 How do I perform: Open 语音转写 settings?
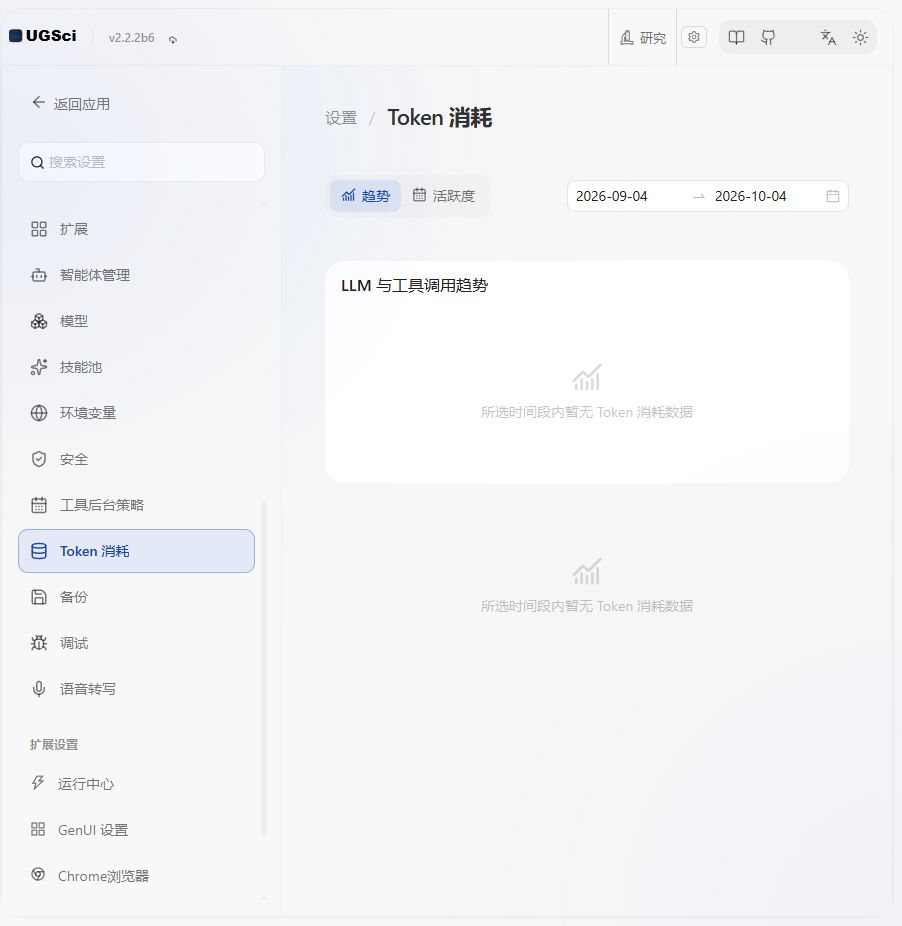[x=136, y=689]
